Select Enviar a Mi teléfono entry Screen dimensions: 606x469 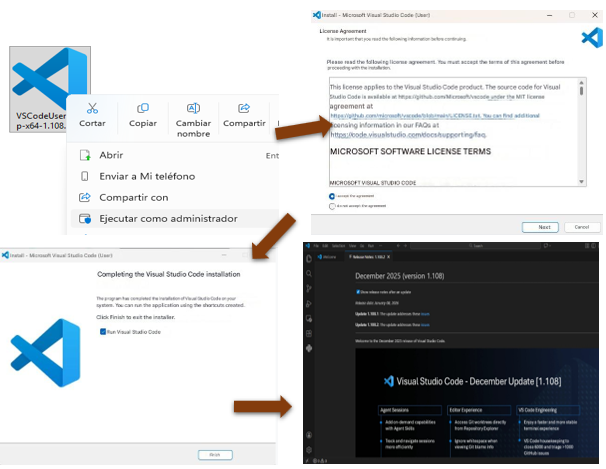point(175,177)
